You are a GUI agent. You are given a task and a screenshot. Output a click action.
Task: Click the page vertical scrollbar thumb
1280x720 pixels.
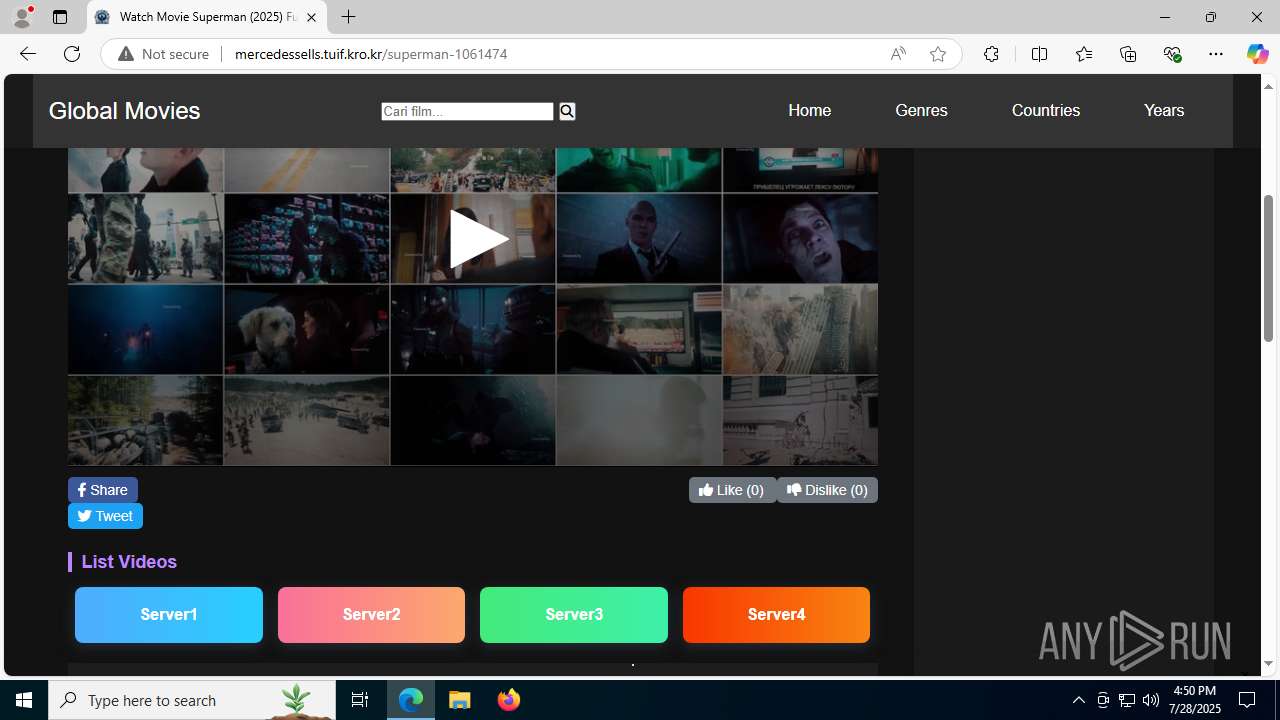pos(1269,268)
